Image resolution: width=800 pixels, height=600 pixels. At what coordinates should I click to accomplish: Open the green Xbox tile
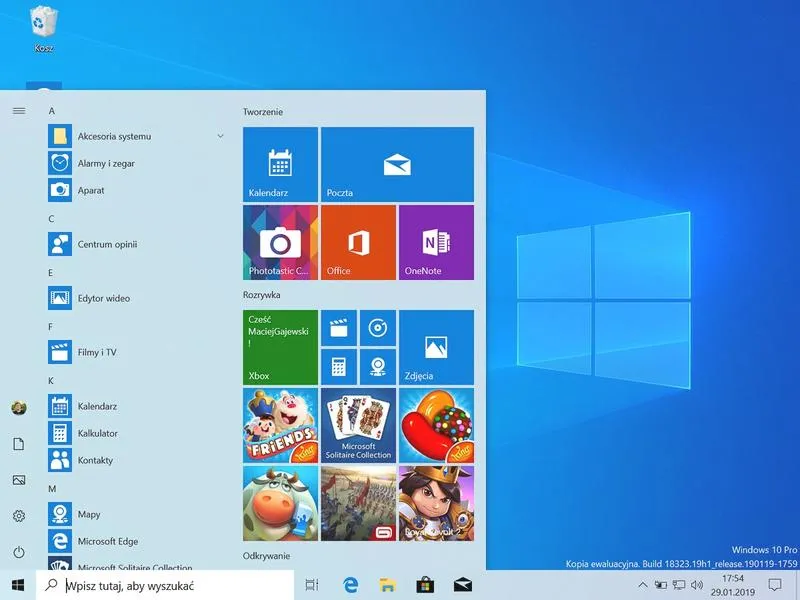280,347
